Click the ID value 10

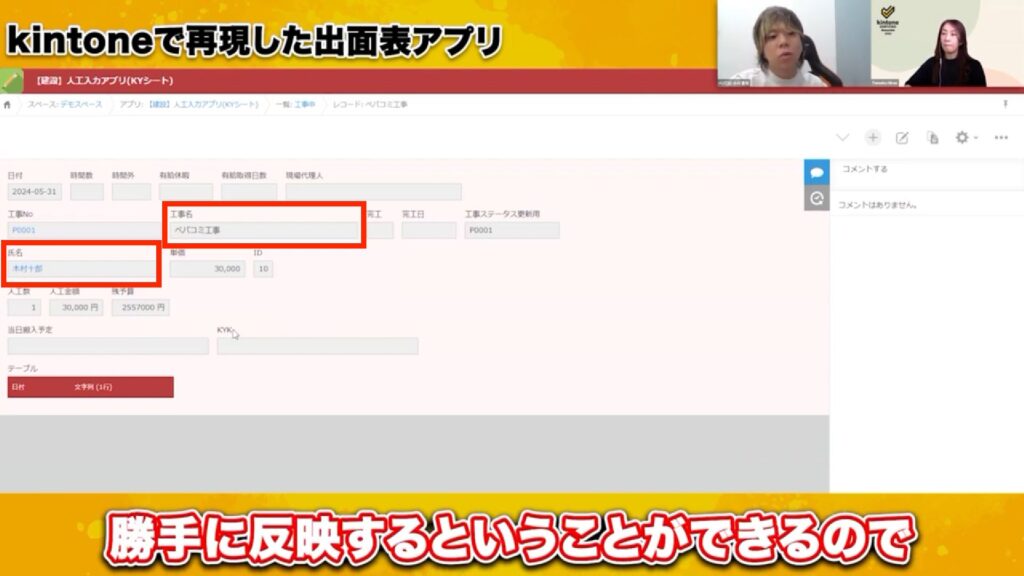pos(263,268)
